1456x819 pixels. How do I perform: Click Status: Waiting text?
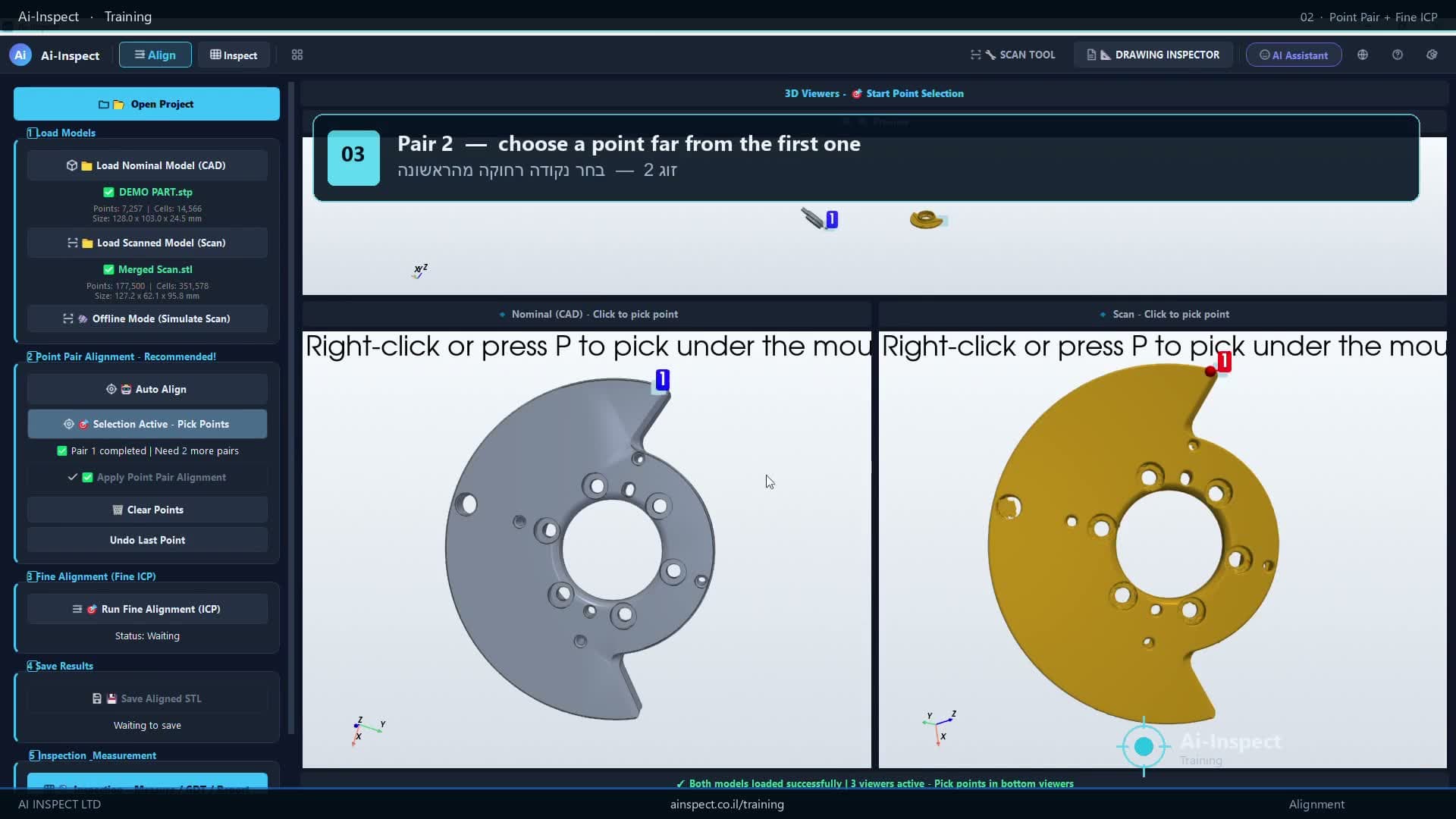tap(147, 635)
